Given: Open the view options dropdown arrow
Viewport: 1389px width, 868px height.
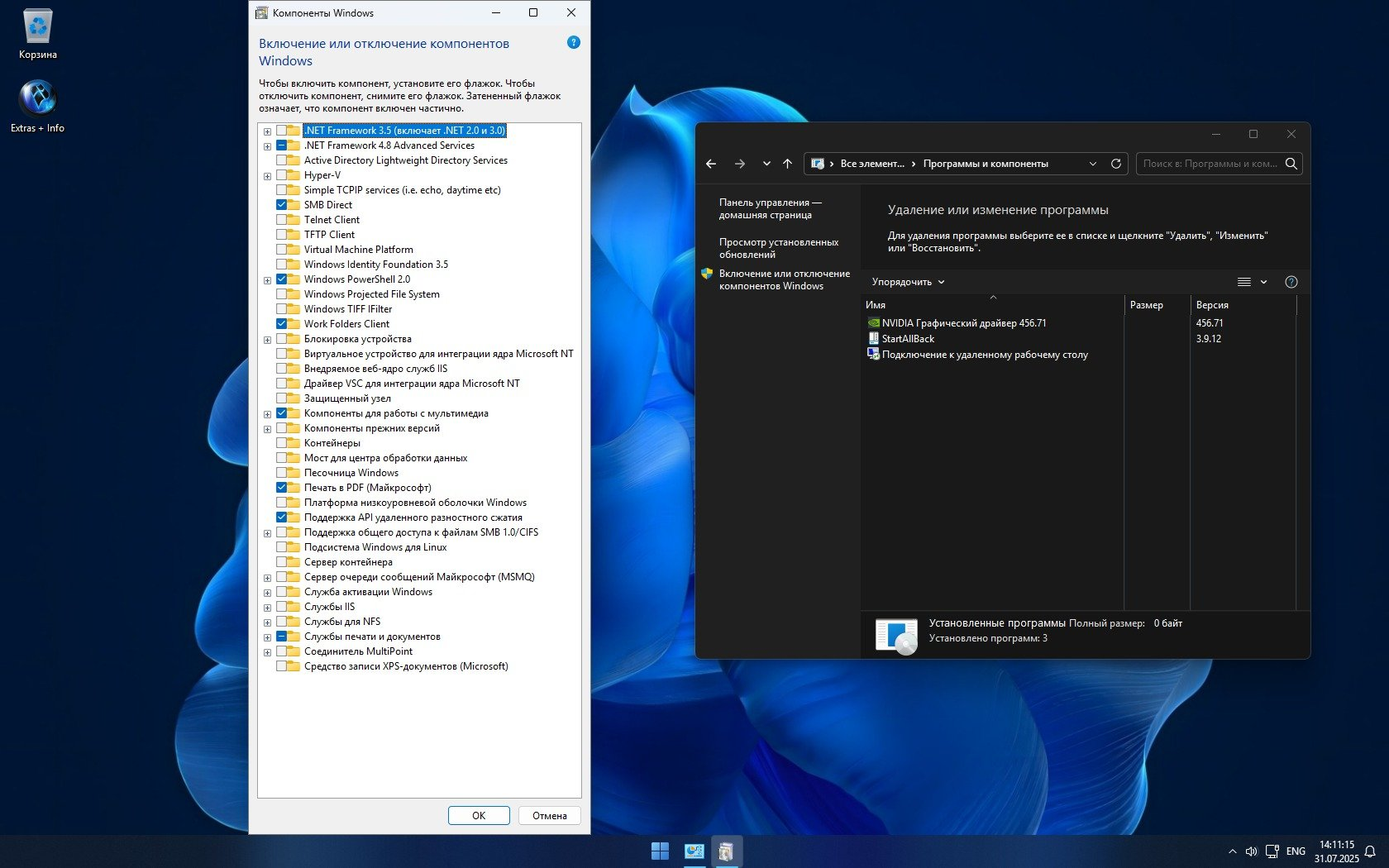Looking at the screenshot, I should tap(1263, 282).
